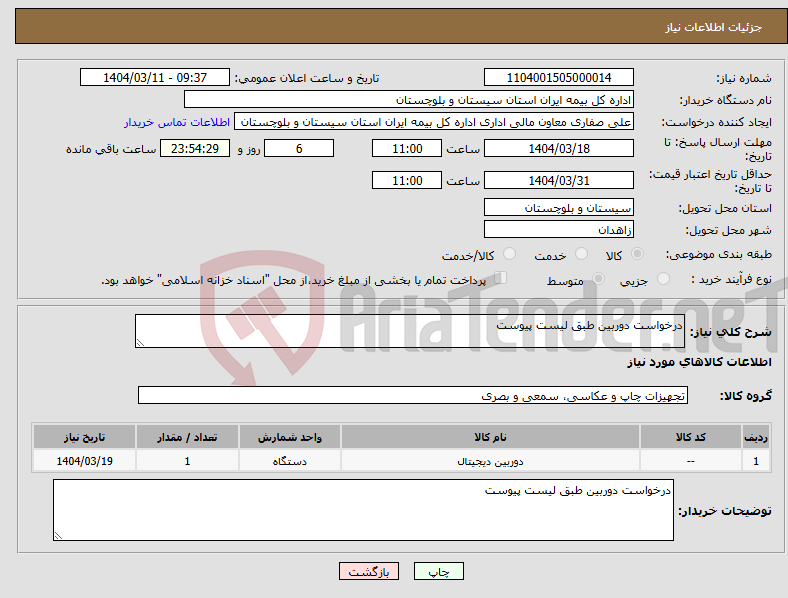The width and height of the screenshot is (788, 598).
Task: Click the دستگاه unit cell
Action: (x=289, y=461)
